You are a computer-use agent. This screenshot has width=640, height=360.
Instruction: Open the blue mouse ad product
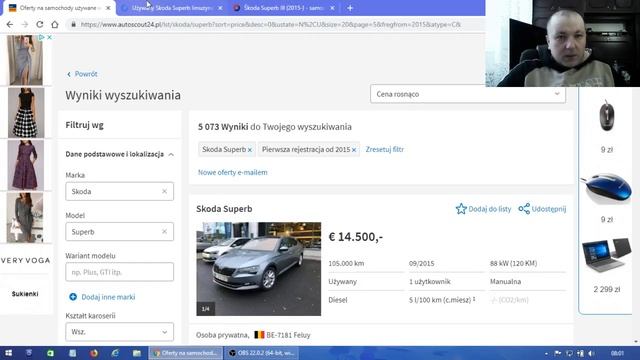click(606, 188)
